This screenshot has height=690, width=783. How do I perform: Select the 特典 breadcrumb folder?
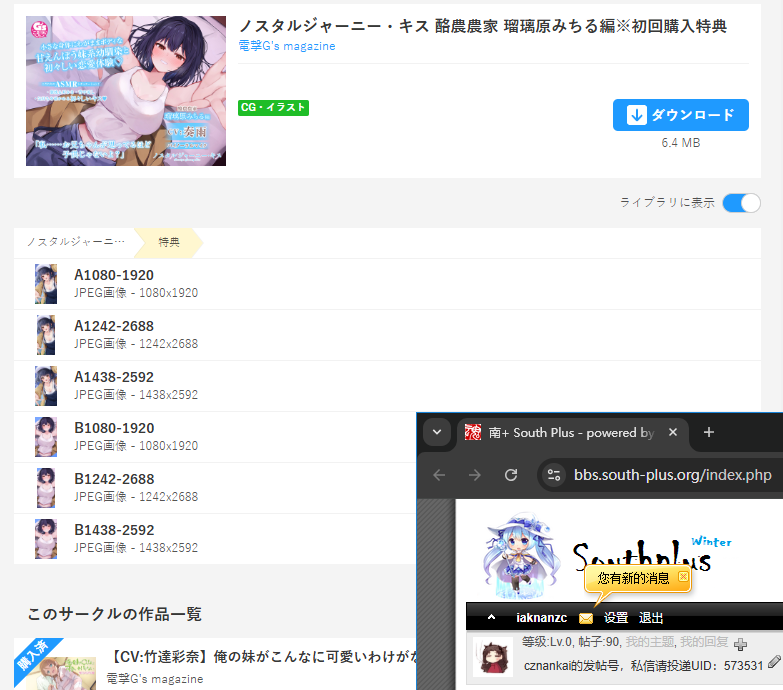pos(169,242)
